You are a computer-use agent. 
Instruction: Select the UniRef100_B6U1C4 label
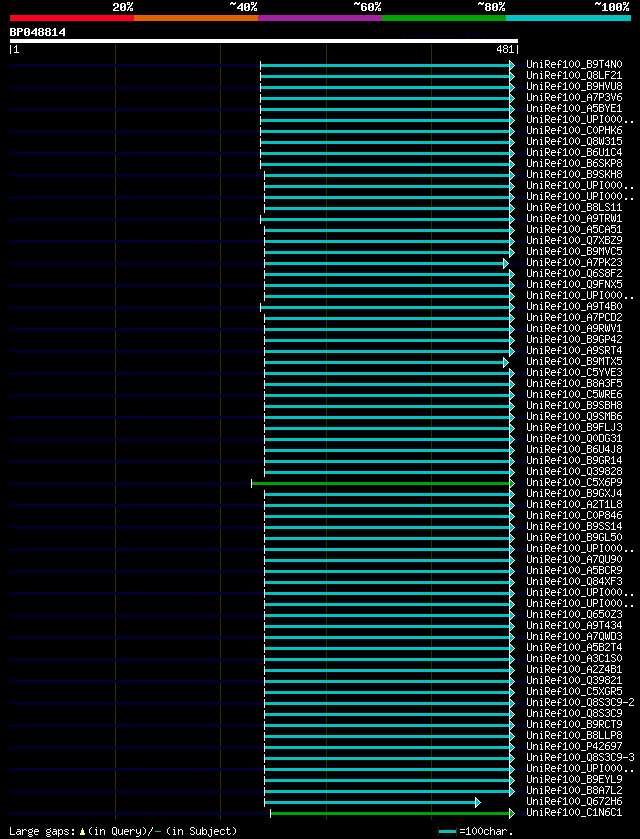pos(574,153)
